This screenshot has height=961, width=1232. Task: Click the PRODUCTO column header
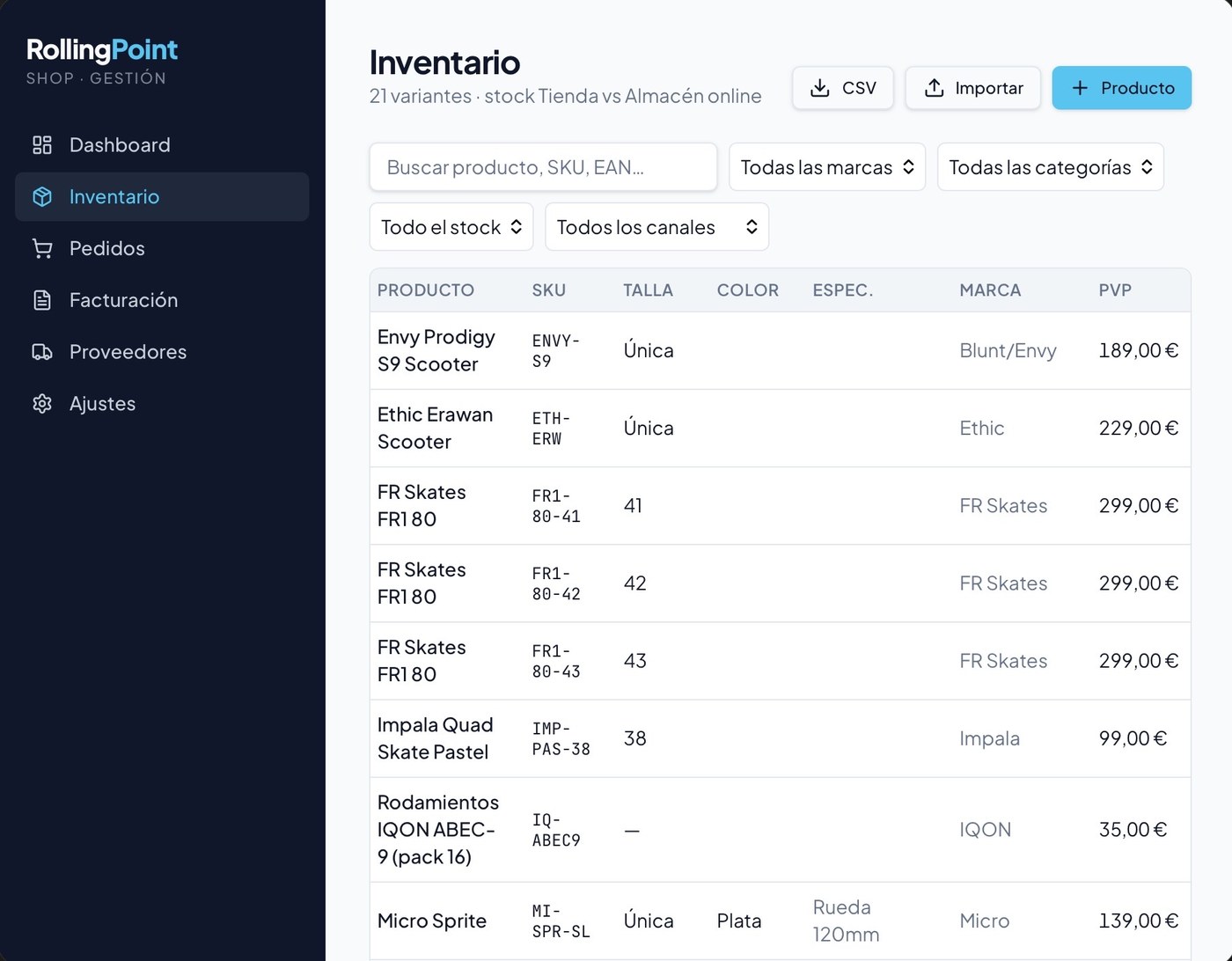[x=426, y=290]
